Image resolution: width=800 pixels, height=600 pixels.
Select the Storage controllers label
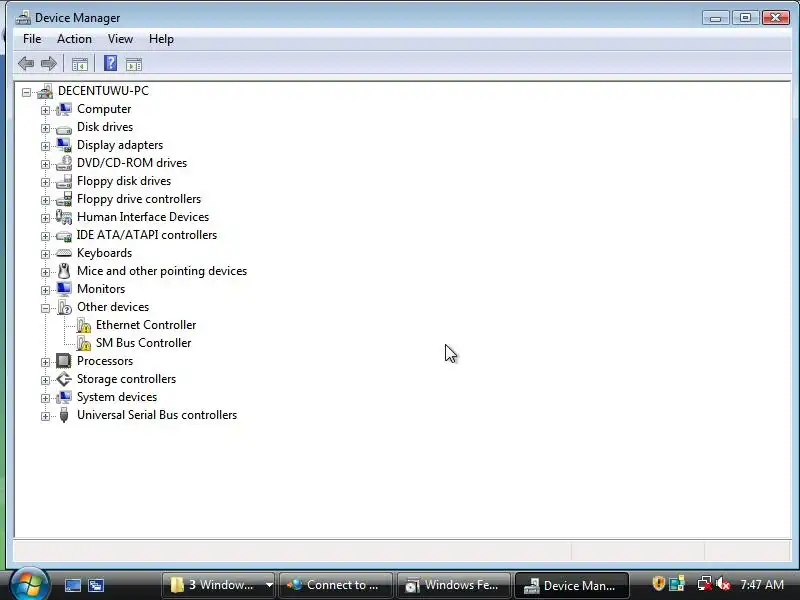click(127, 379)
